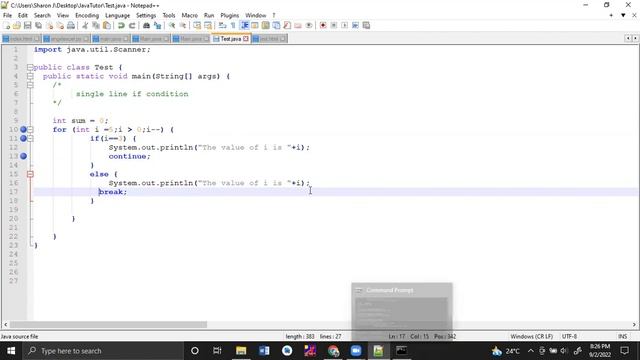
Task: Toggle INS insert mode in status bar
Action: pyautogui.click(x=622, y=336)
